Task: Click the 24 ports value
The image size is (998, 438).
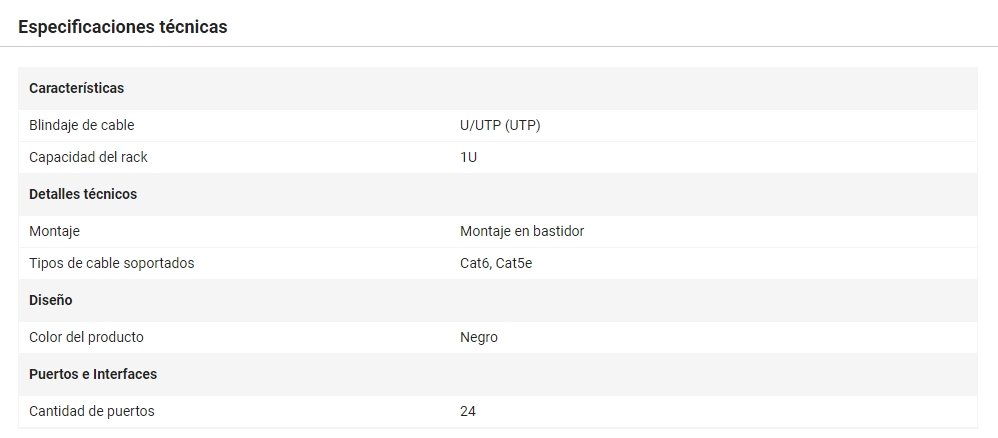Action: click(x=468, y=411)
